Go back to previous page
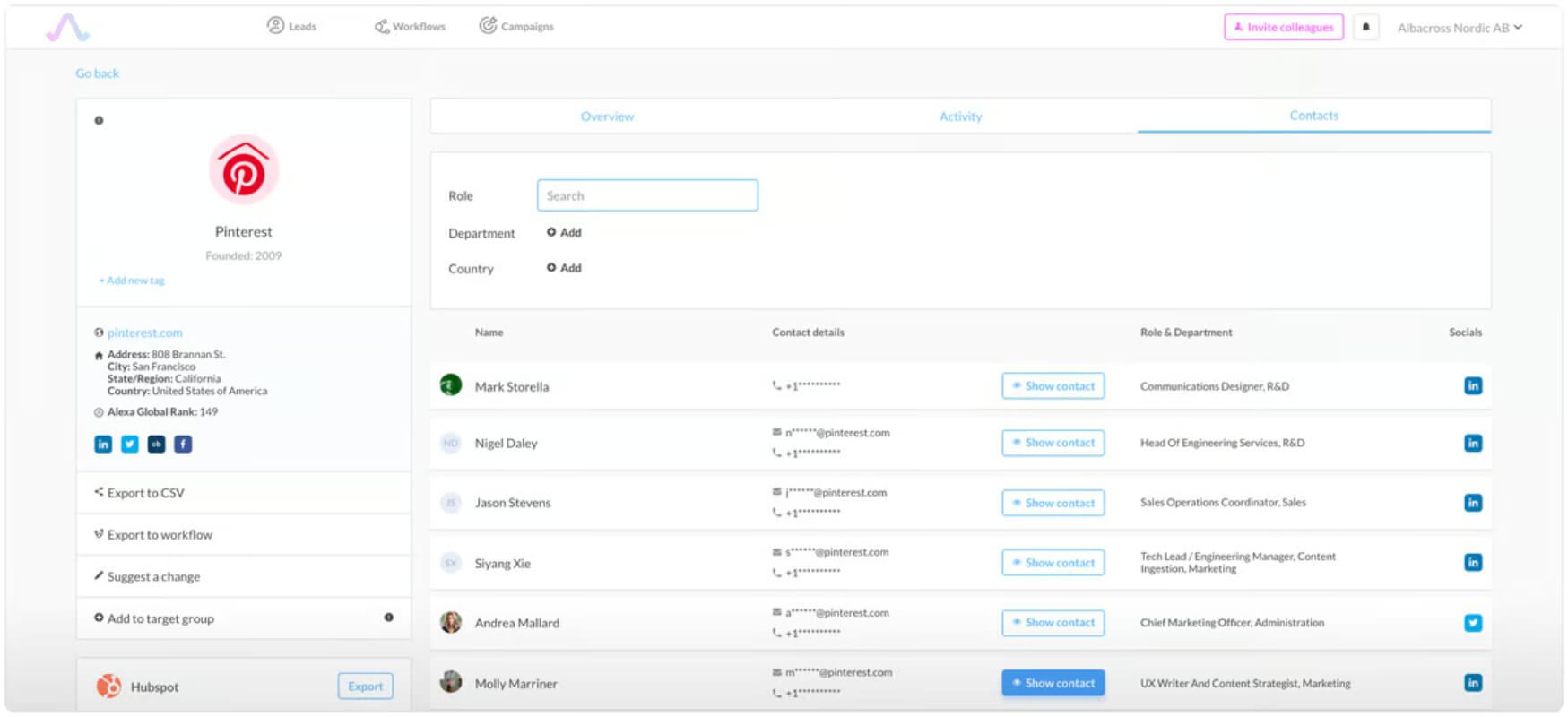The image size is (1568, 717). [x=97, y=73]
